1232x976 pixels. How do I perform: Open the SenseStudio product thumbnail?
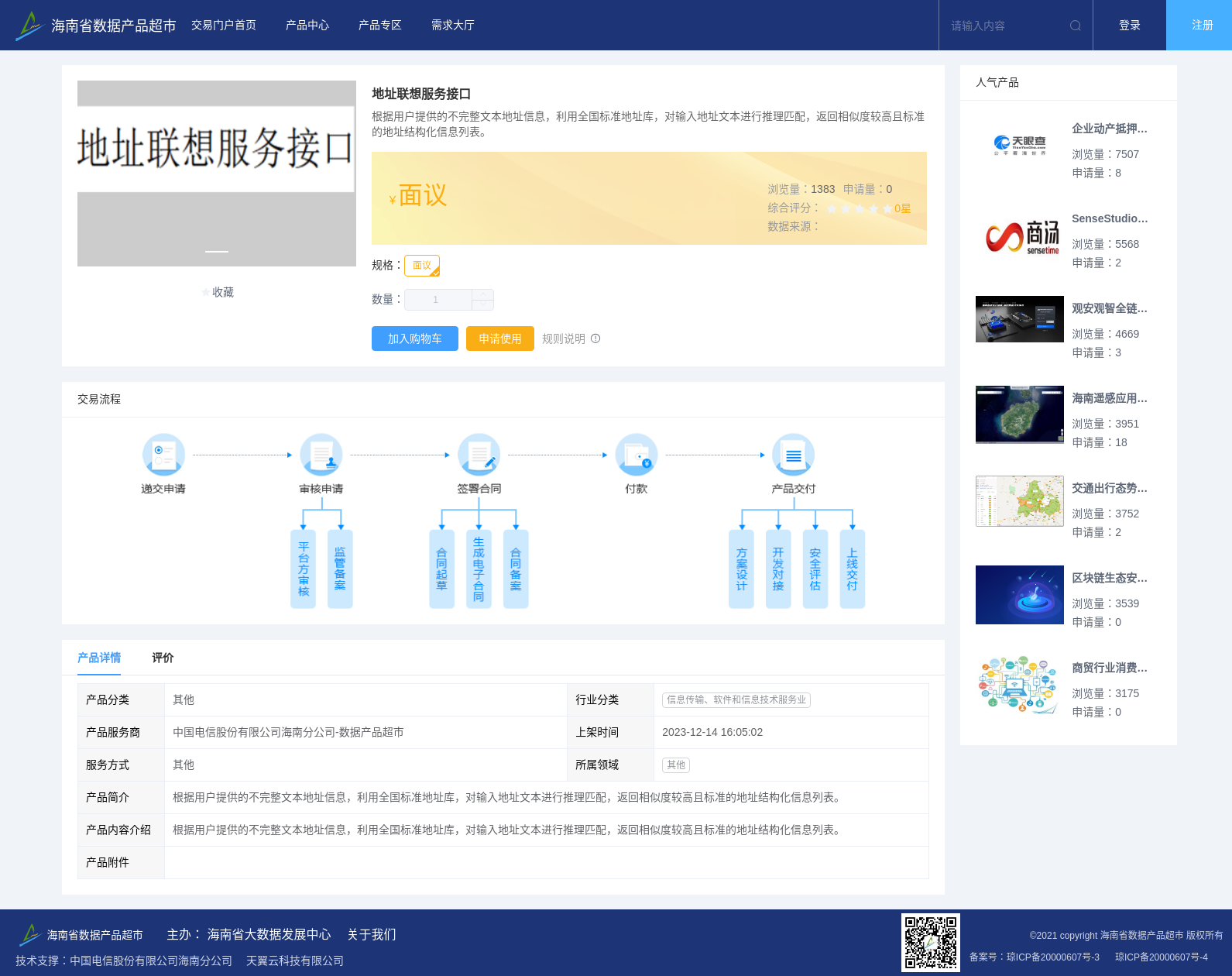coord(1020,235)
